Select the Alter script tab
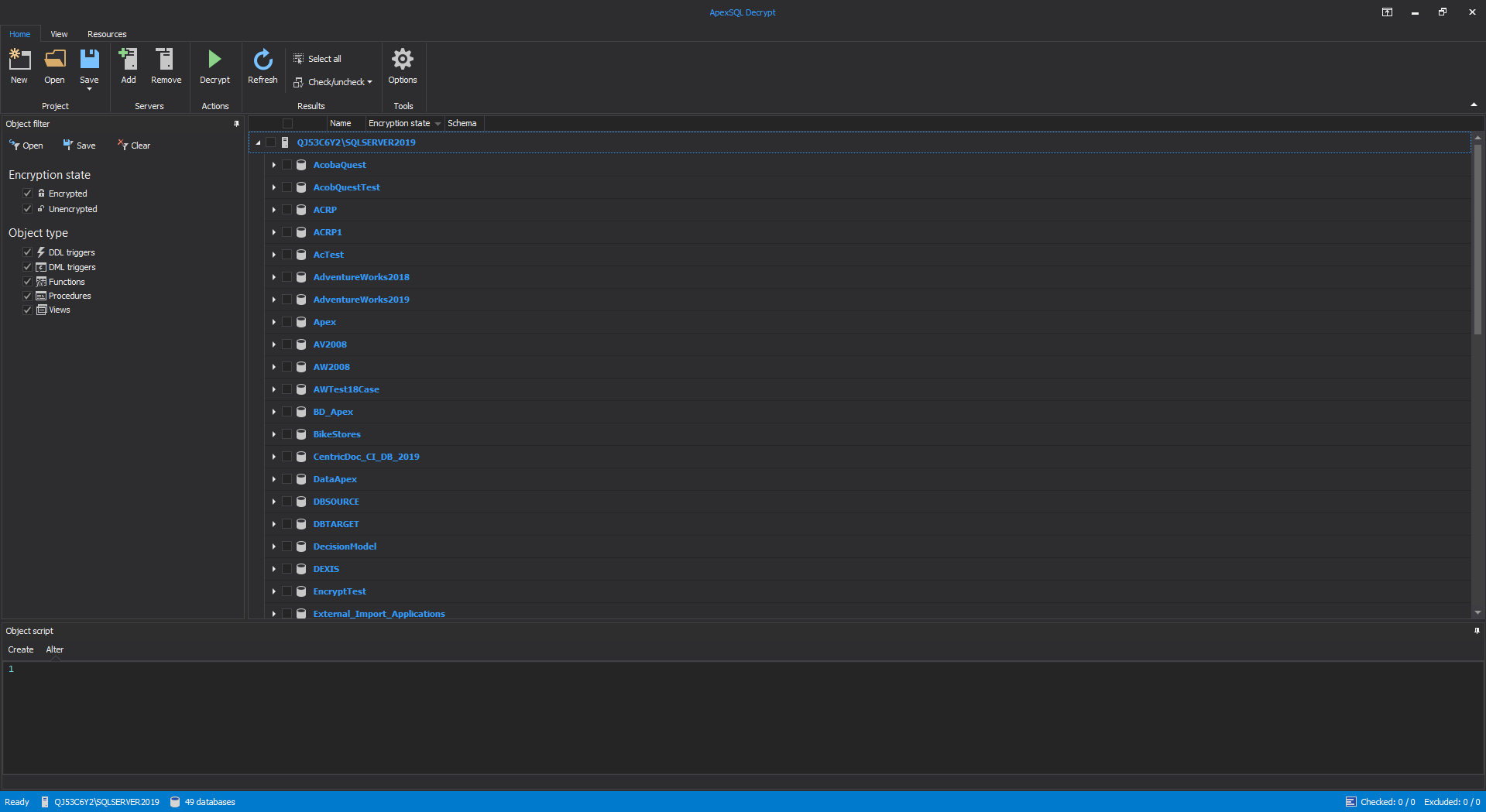Viewport: 1486px width, 812px height. click(x=54, y=649)
